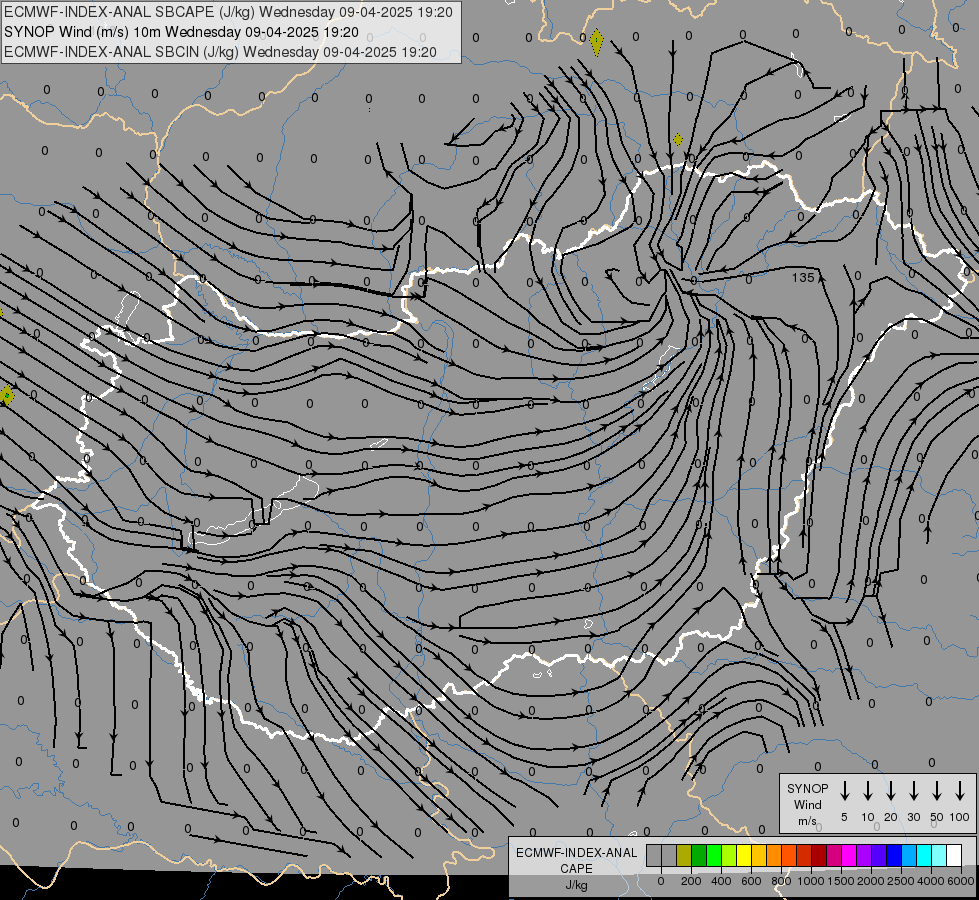Select the bright green CAPE legend swatch
Screen dimensions: 979x900
pos(714,855)
